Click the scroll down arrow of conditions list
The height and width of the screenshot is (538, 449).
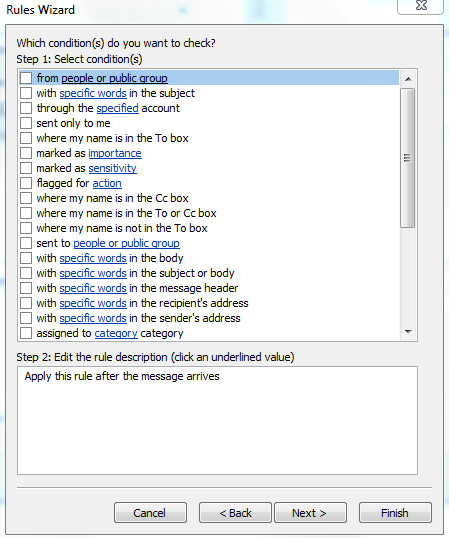click(408, 331)
